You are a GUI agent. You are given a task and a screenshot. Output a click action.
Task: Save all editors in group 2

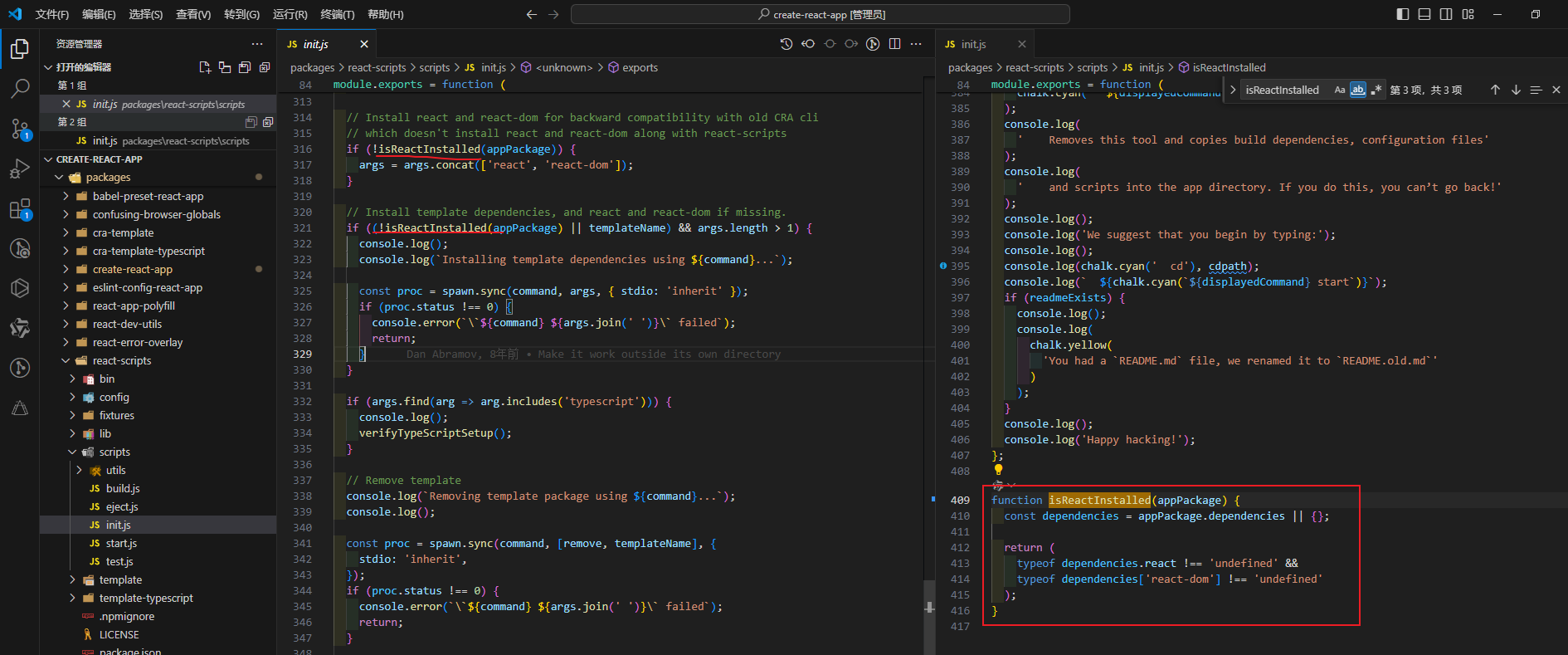pos(251,122)
